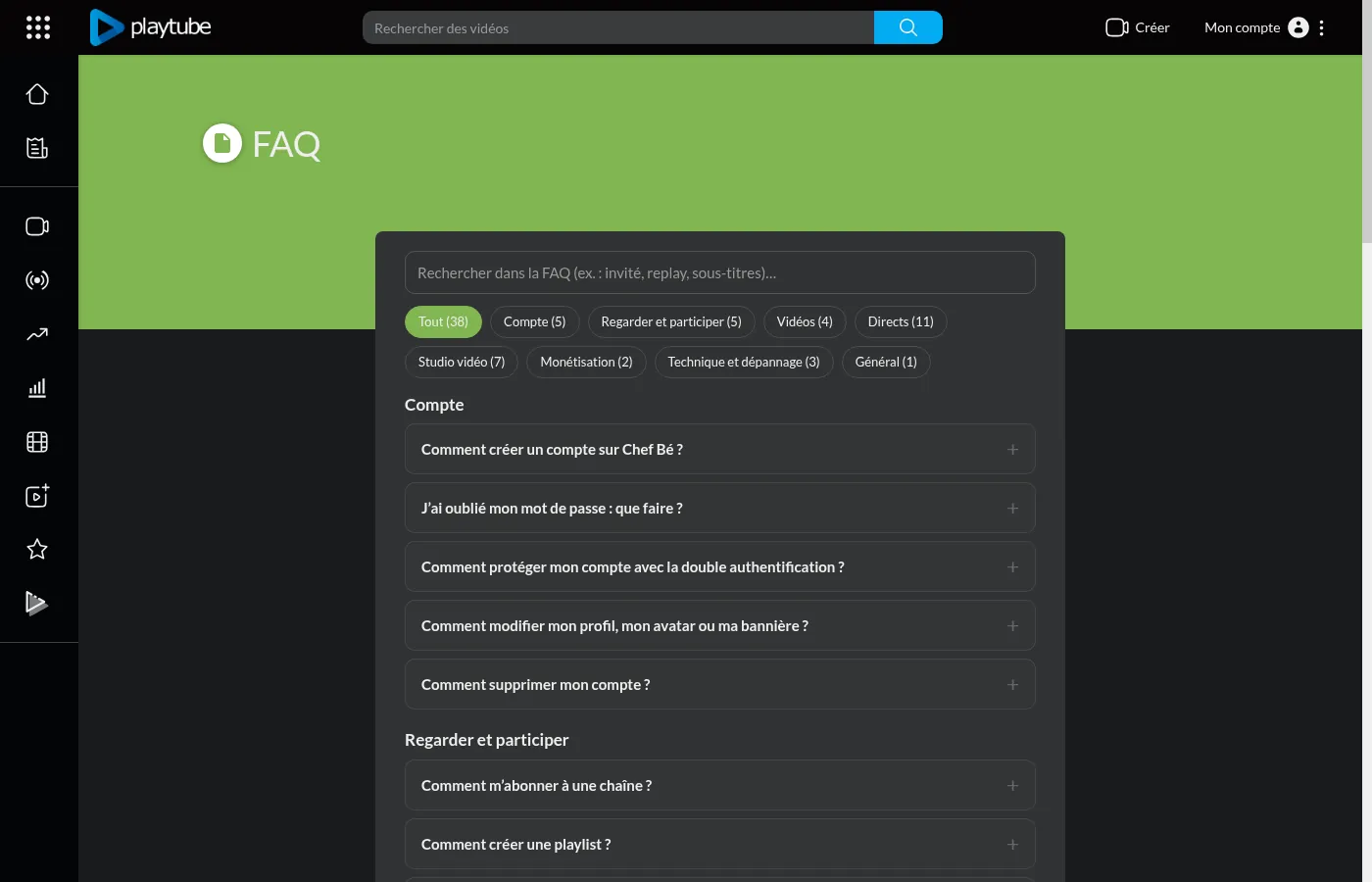Click the FAQ page title text
Image resolution: width=1372 pixels, height=882 pixels.
tap(286, 144)
